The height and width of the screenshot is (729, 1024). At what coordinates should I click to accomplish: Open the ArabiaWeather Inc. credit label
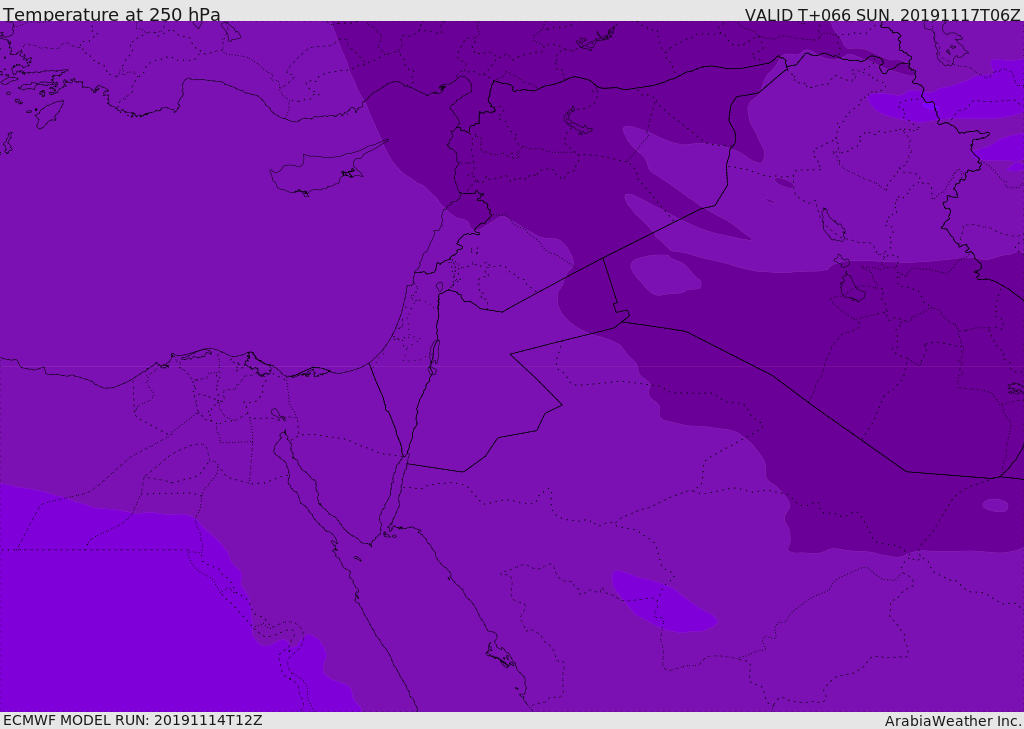coord(953,720)
